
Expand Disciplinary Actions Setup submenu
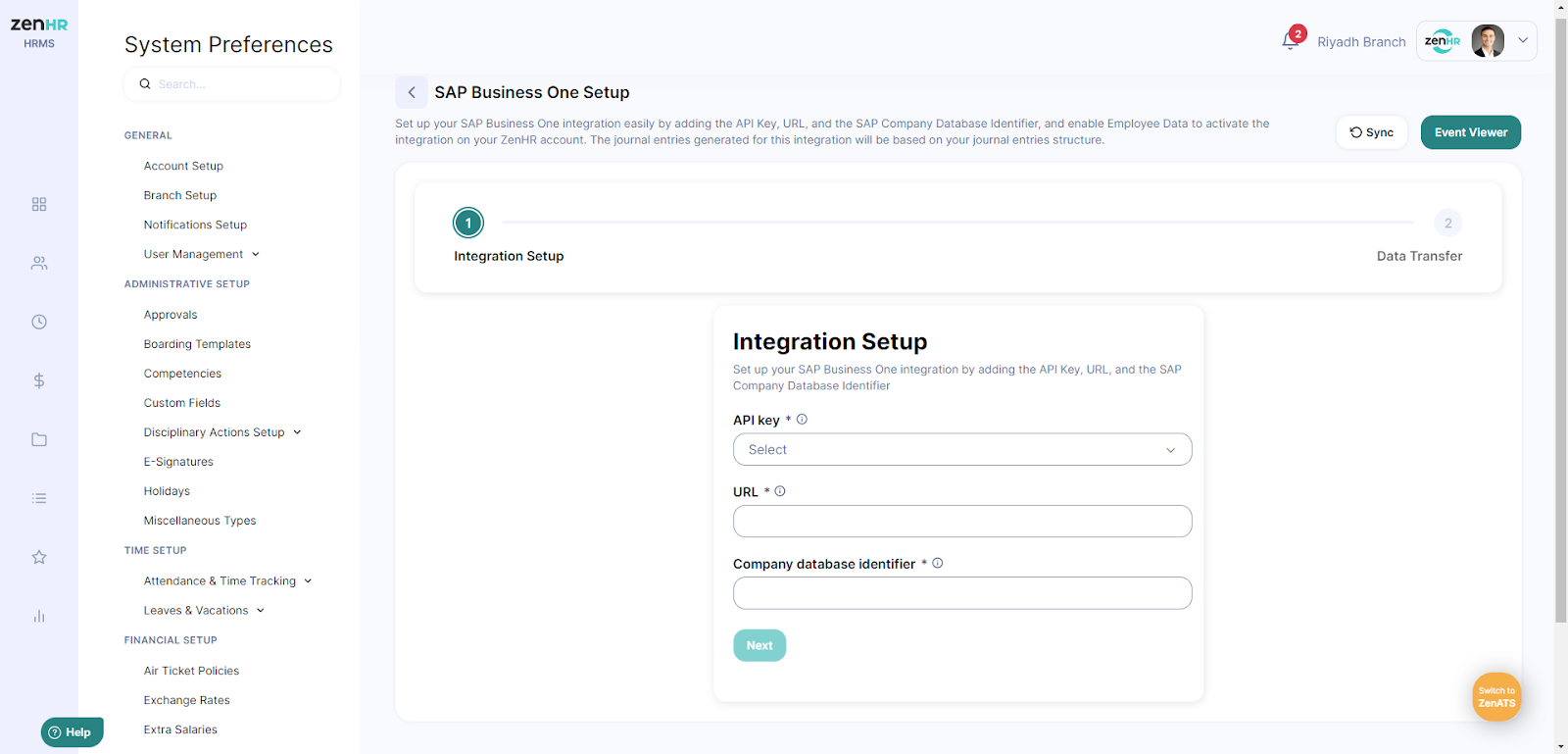[x=222, y=432]
